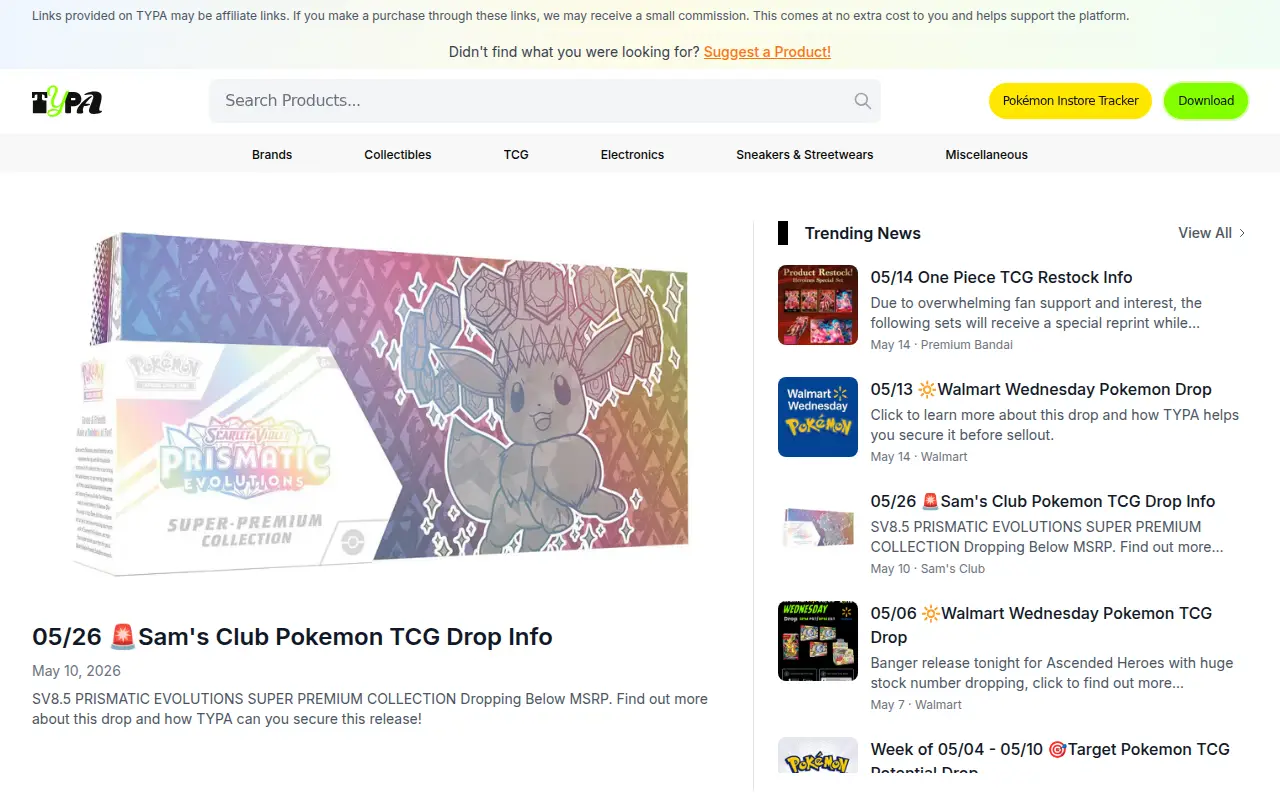Open the TCG menu

pyautogui.click(x=516, y=155)
